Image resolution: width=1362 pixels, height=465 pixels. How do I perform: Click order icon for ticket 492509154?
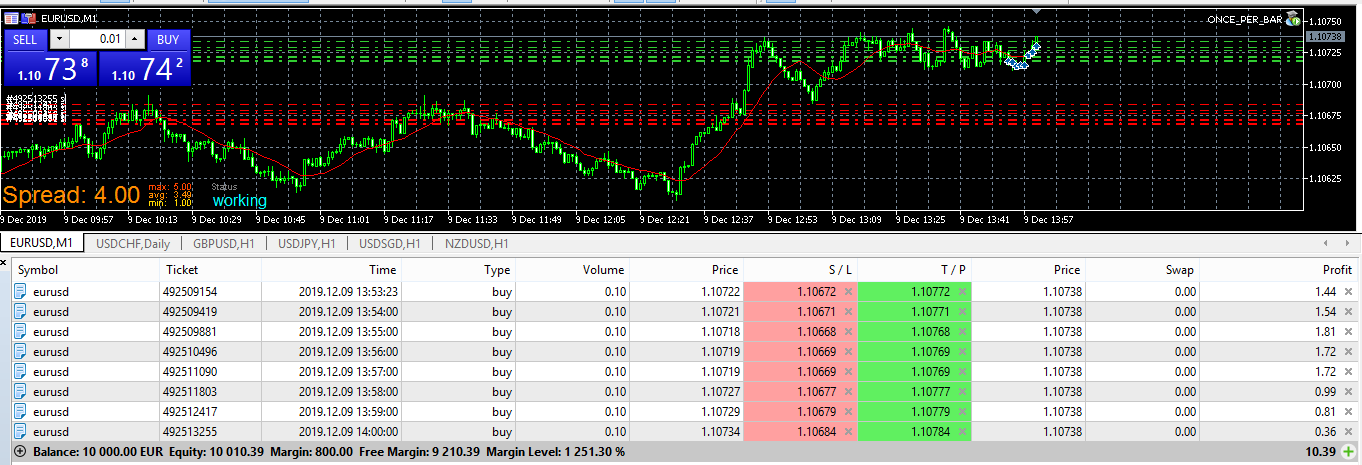(x=21, y=291)
